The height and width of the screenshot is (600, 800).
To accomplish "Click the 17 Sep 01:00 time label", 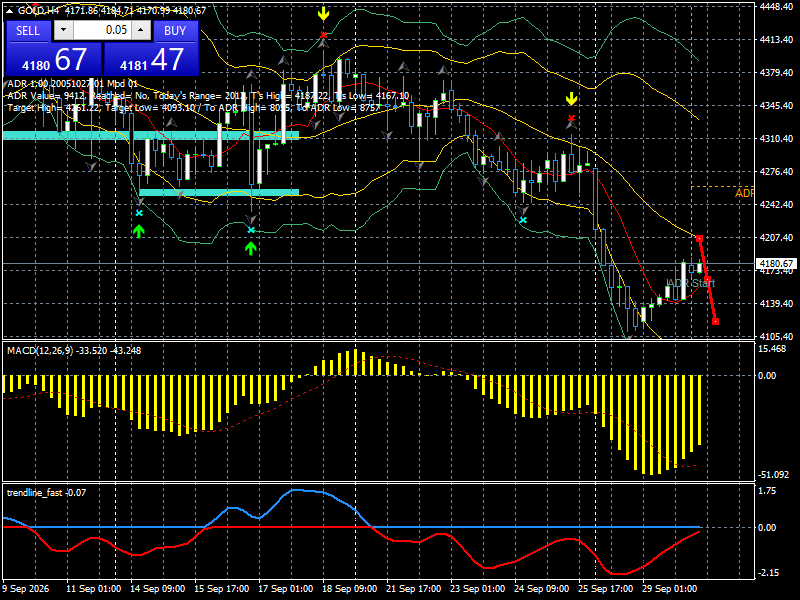I will click(x=285, y=589).
